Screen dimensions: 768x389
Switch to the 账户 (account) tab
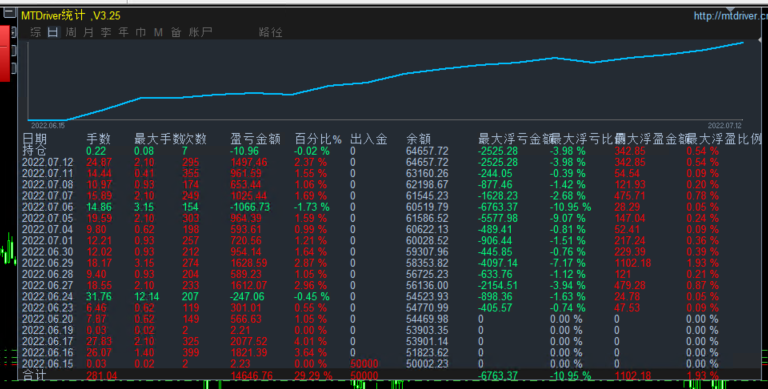tap(200, 32)
